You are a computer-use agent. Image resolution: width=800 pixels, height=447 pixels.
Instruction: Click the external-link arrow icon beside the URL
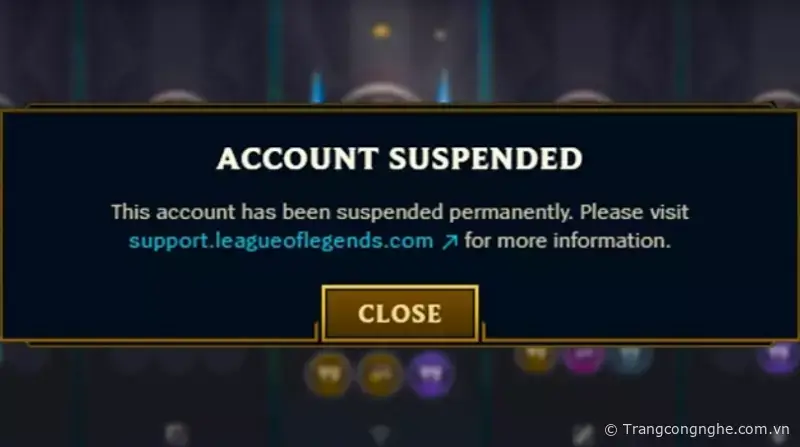(449, 241)
